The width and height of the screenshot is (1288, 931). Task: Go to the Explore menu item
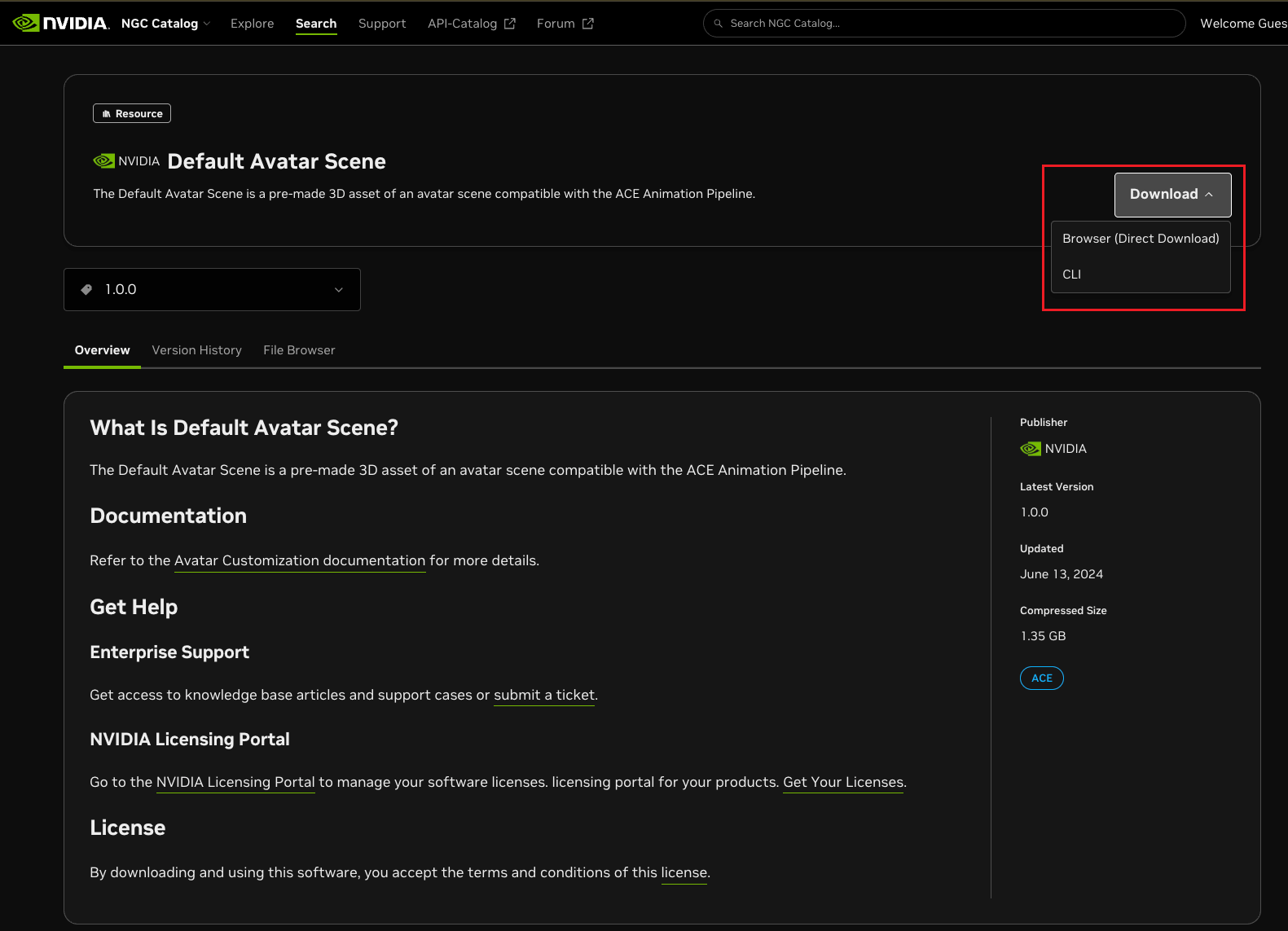coord(252,24)
